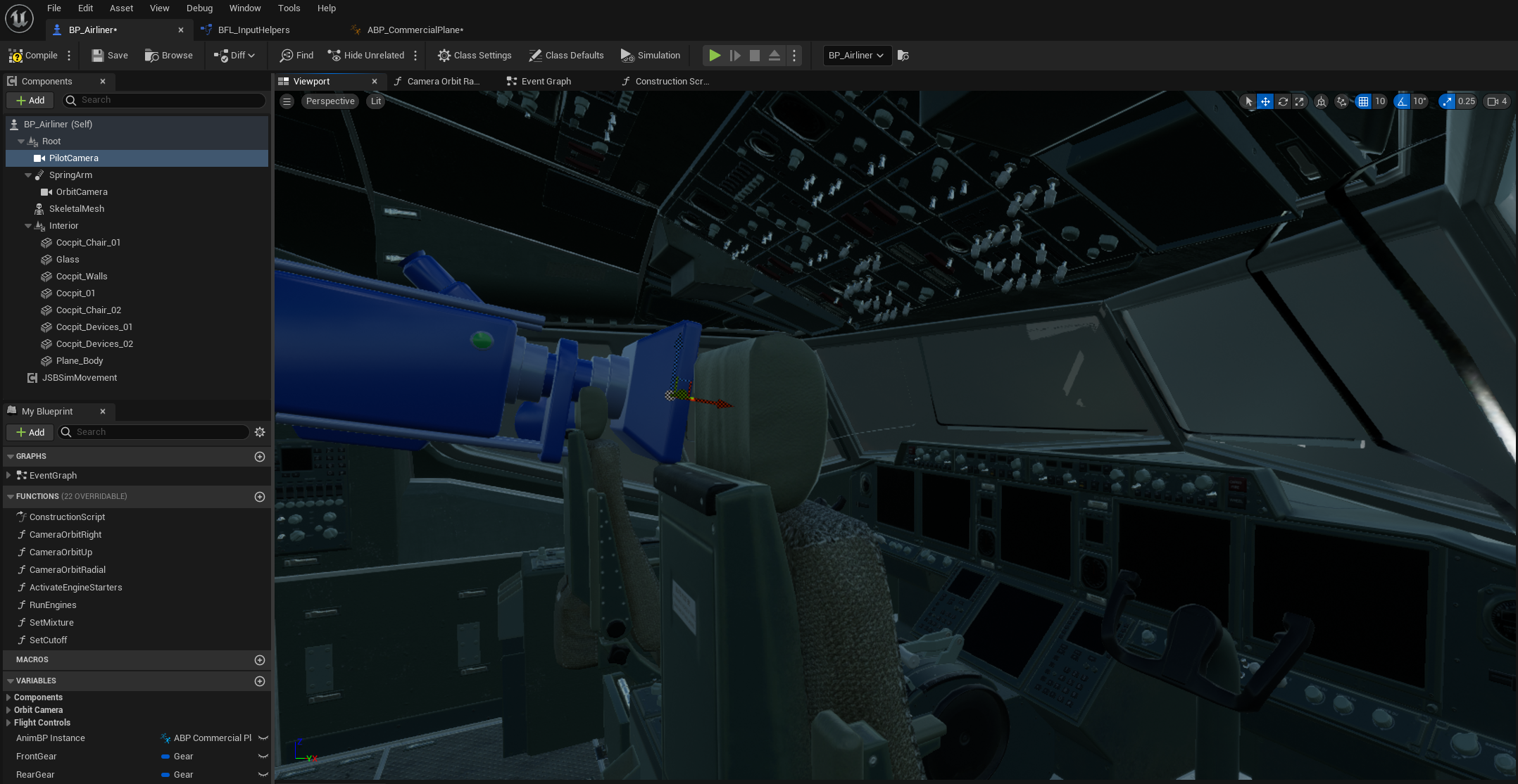
Task: Add new function with plus icon
Action: point(259,497)
